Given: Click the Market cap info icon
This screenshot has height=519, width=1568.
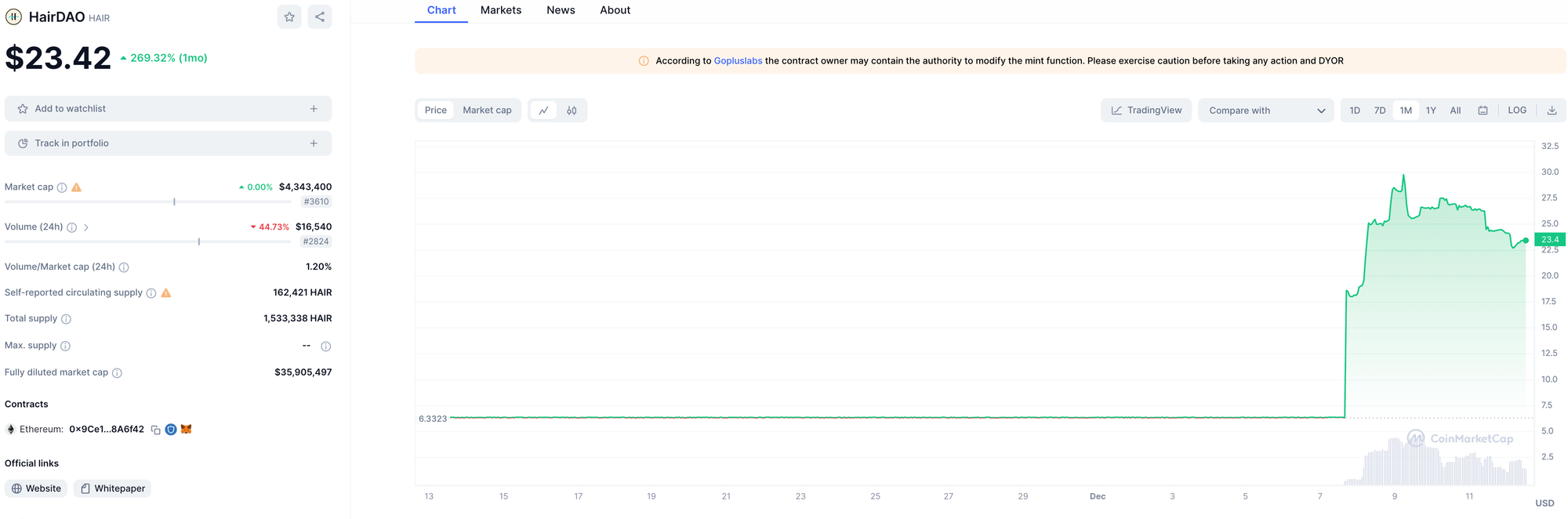Looking at the screenshot, I should (62, 187).
